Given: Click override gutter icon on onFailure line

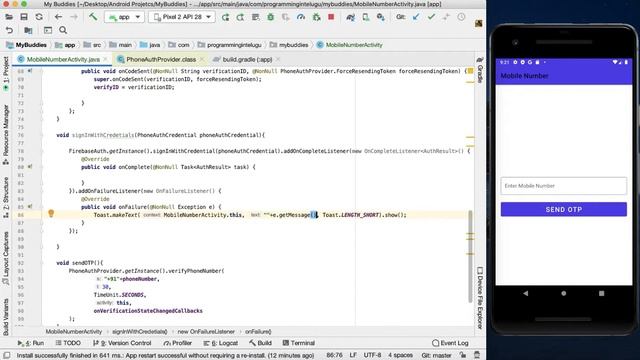Looking at the screenshot, I should [x=30, y=207].
